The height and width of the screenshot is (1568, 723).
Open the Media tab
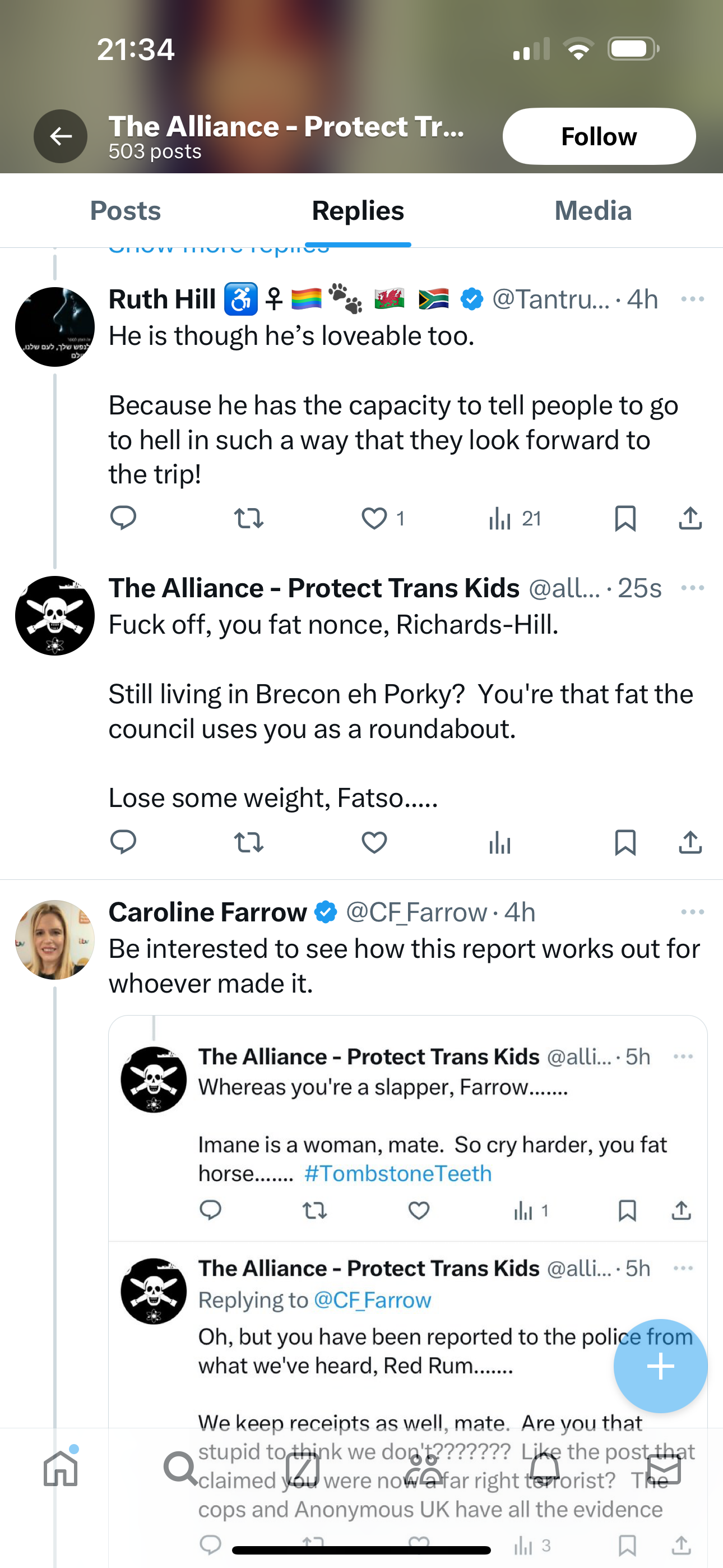coord(593,211)
